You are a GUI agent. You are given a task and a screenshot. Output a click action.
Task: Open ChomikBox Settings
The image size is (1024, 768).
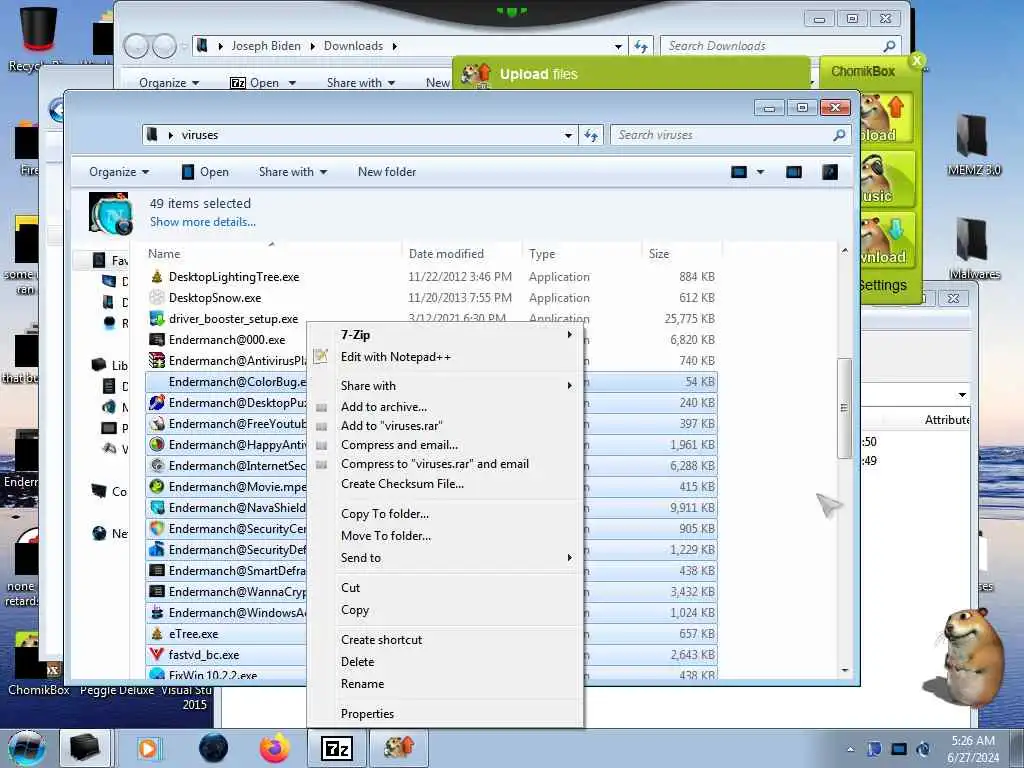882,285
